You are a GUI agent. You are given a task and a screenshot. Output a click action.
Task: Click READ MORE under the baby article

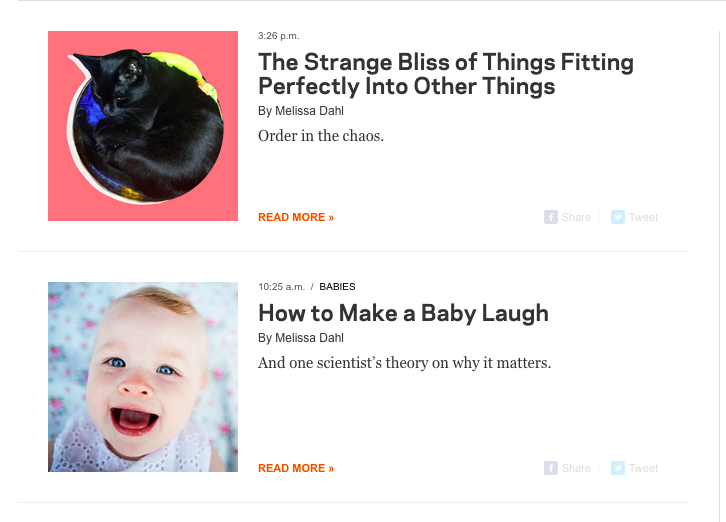point(296,468)
